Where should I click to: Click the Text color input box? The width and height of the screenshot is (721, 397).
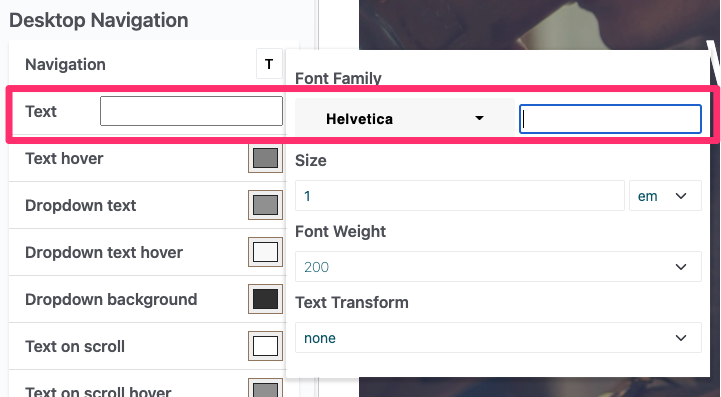coord(191,111)
